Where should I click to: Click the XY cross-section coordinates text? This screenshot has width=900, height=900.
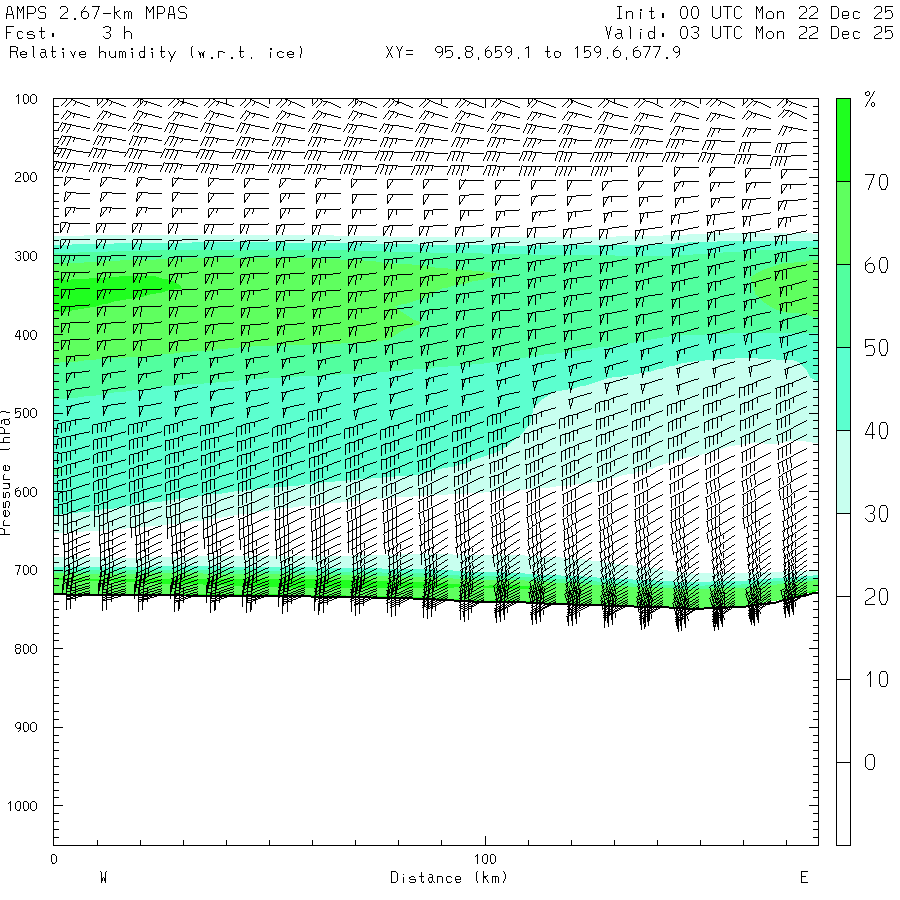533,52
